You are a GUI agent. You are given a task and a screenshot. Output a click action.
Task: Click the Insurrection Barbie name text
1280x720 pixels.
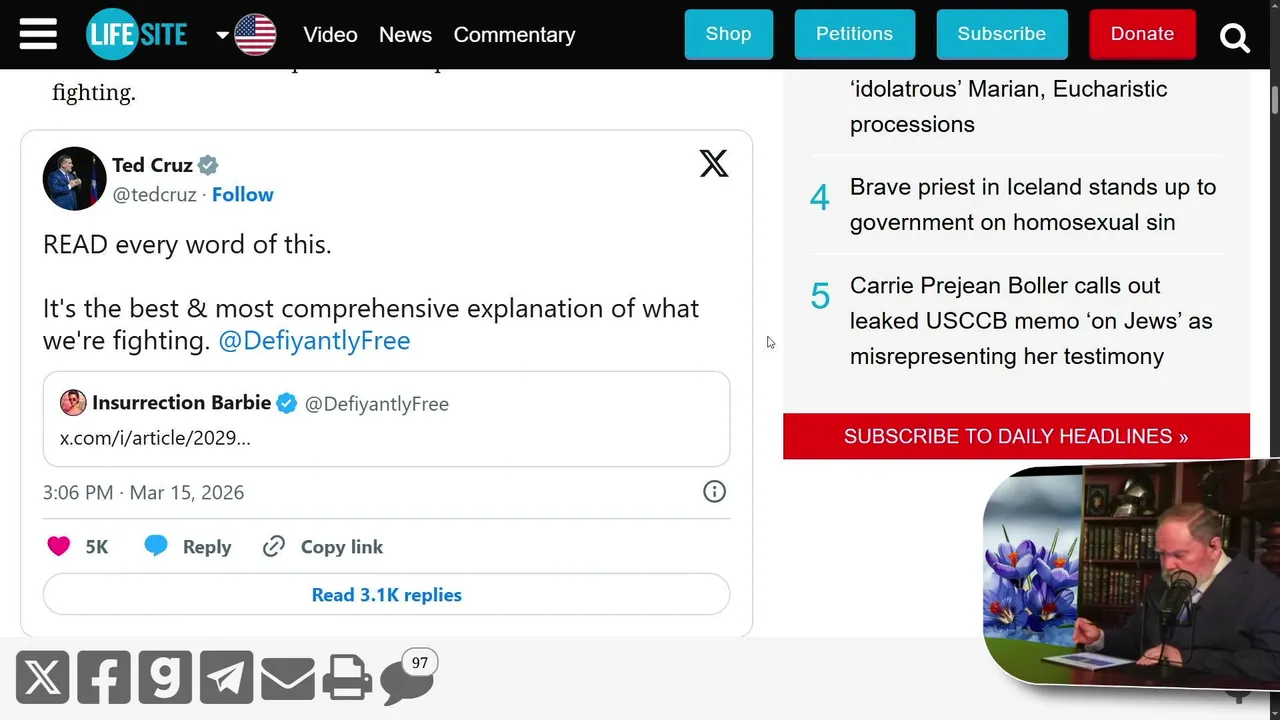181,403
